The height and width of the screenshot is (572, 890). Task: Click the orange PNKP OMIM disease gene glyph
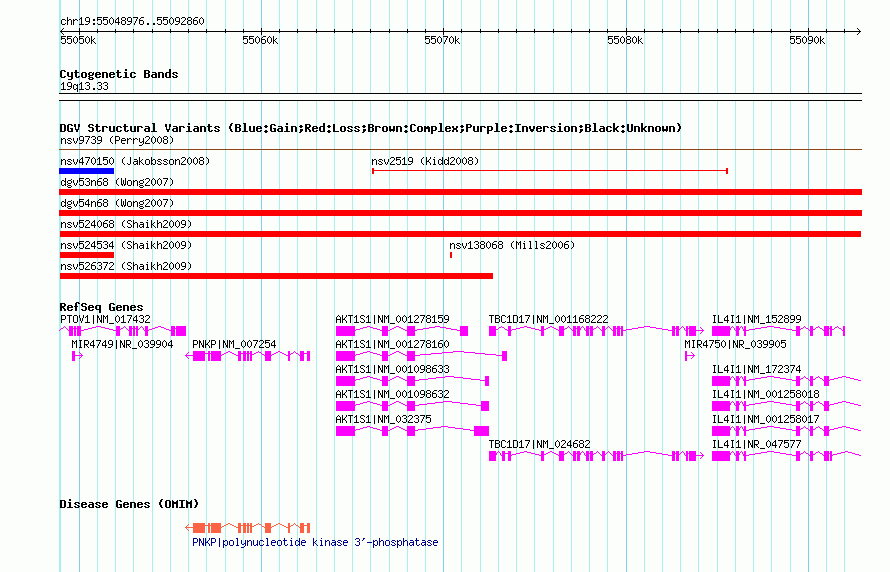click(x=247, y=528)
